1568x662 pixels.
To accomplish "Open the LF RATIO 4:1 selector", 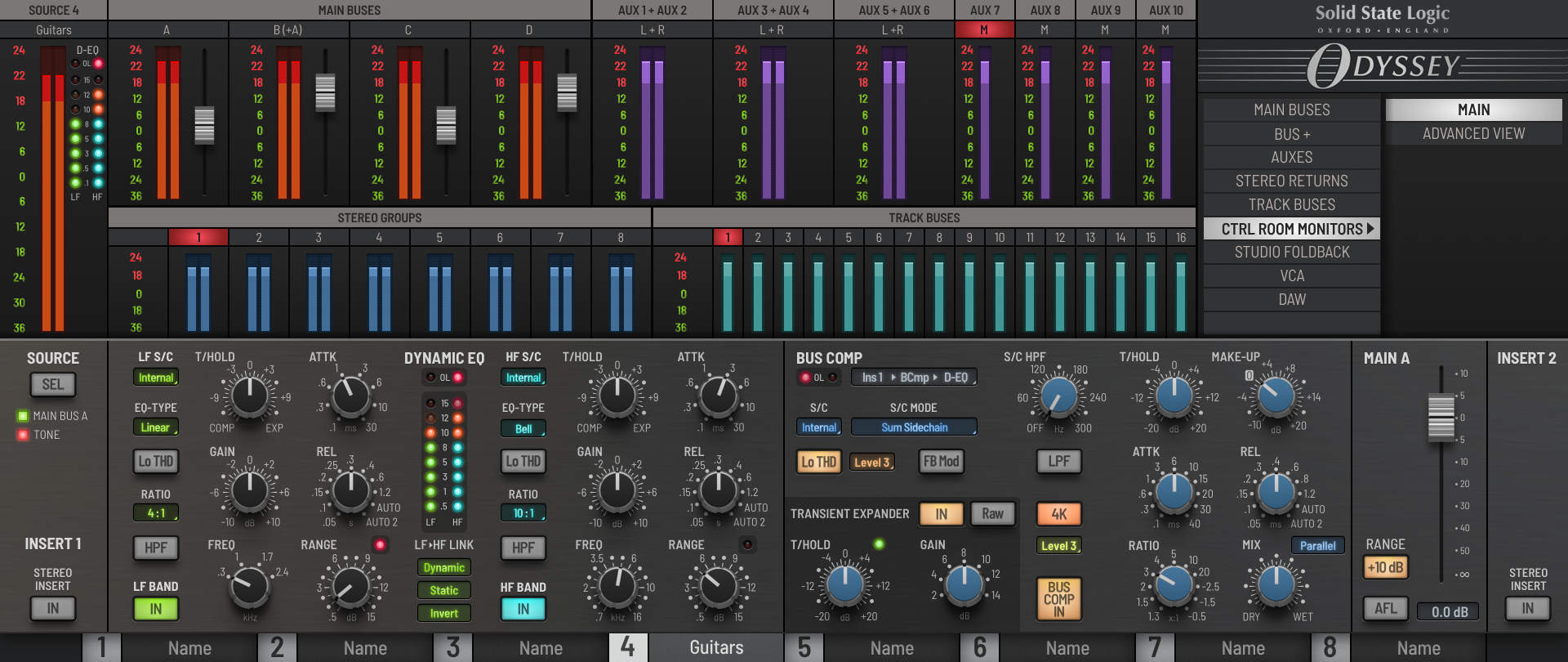I will click(156, 513).
